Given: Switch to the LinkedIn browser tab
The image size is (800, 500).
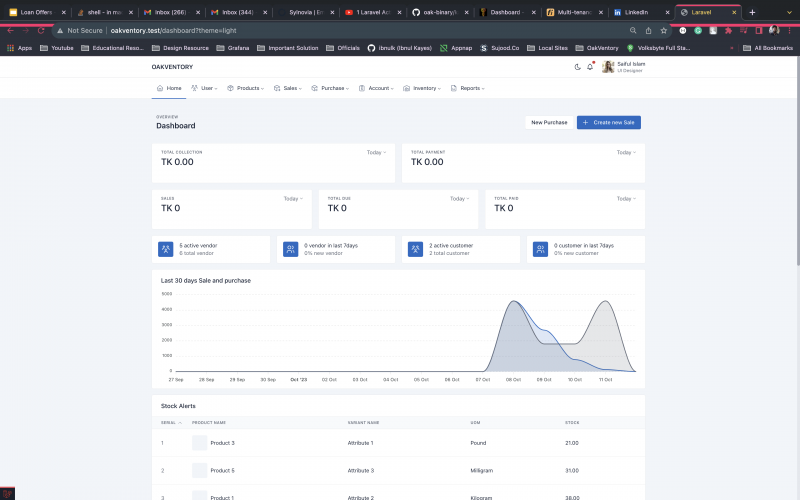Looking at the screenshot, I should 635,12.
